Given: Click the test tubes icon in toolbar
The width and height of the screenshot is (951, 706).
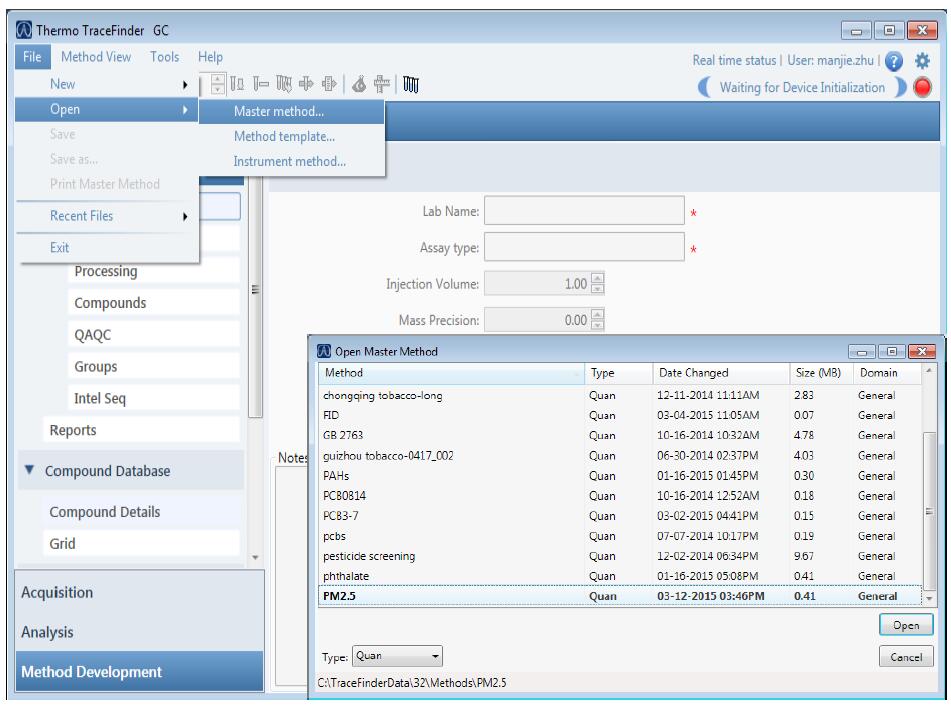Looking at the screenshot, I should 410,85.
